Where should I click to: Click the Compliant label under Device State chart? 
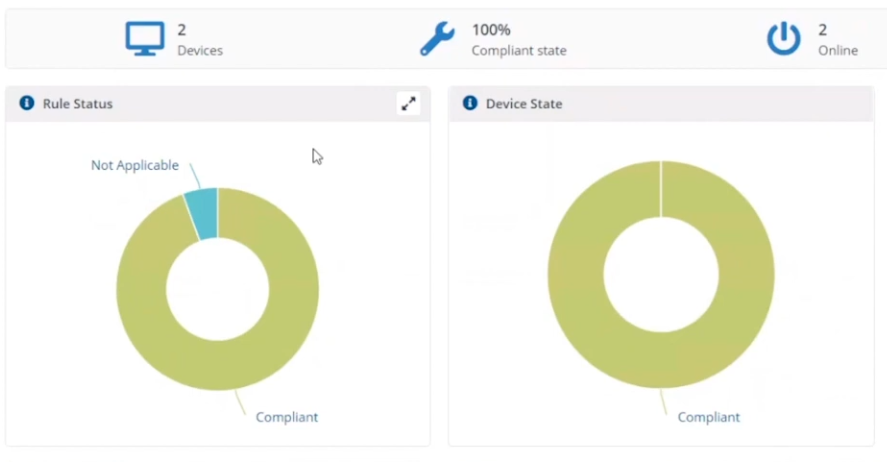pos(709,417)
